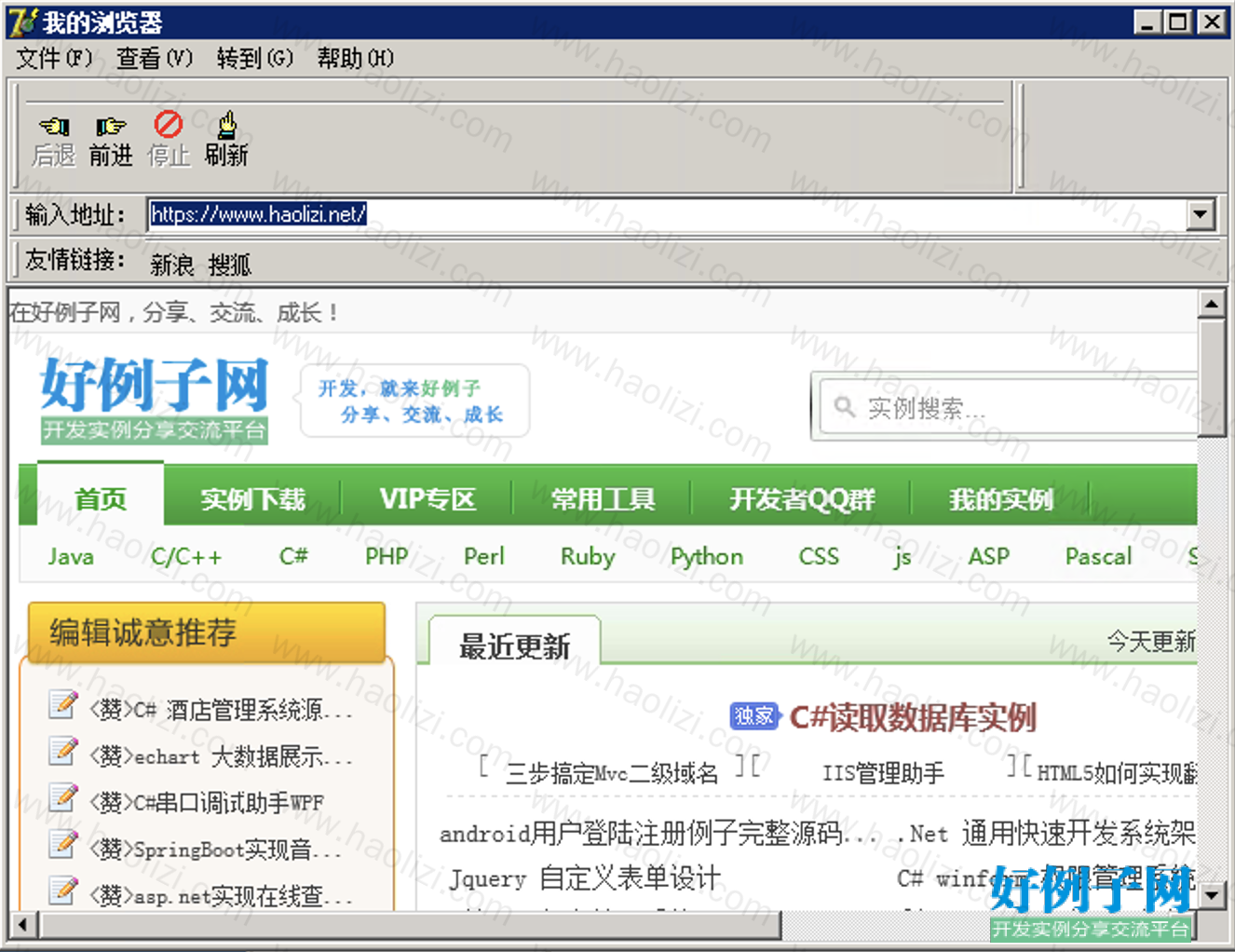1235x952 pixels.
Task: Open the 我的实例 navigation tab
Action: point(1000,499)
